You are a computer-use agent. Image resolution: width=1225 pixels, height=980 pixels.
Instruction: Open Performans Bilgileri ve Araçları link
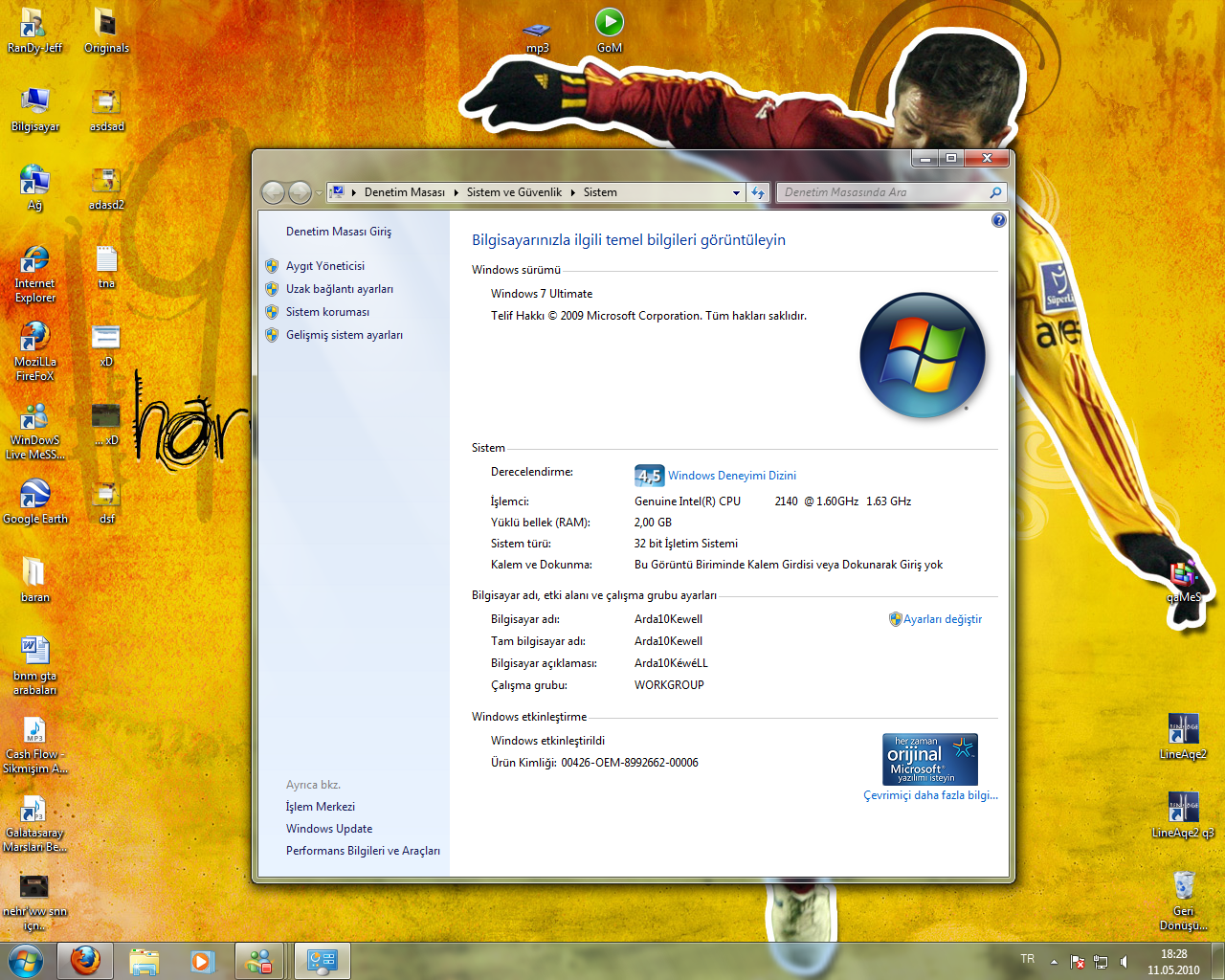point(363,851)
